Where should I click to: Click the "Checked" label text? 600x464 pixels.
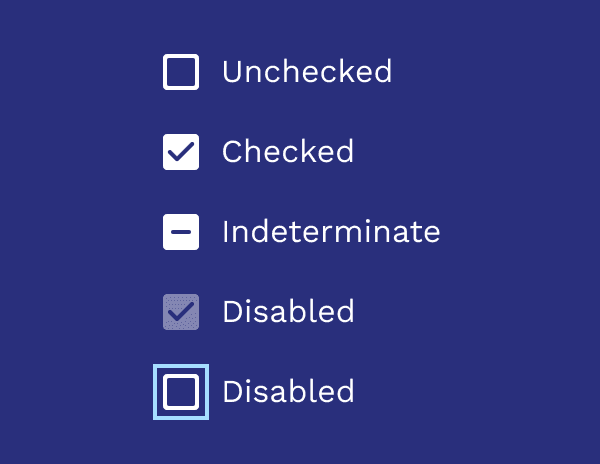pos(288,152)
